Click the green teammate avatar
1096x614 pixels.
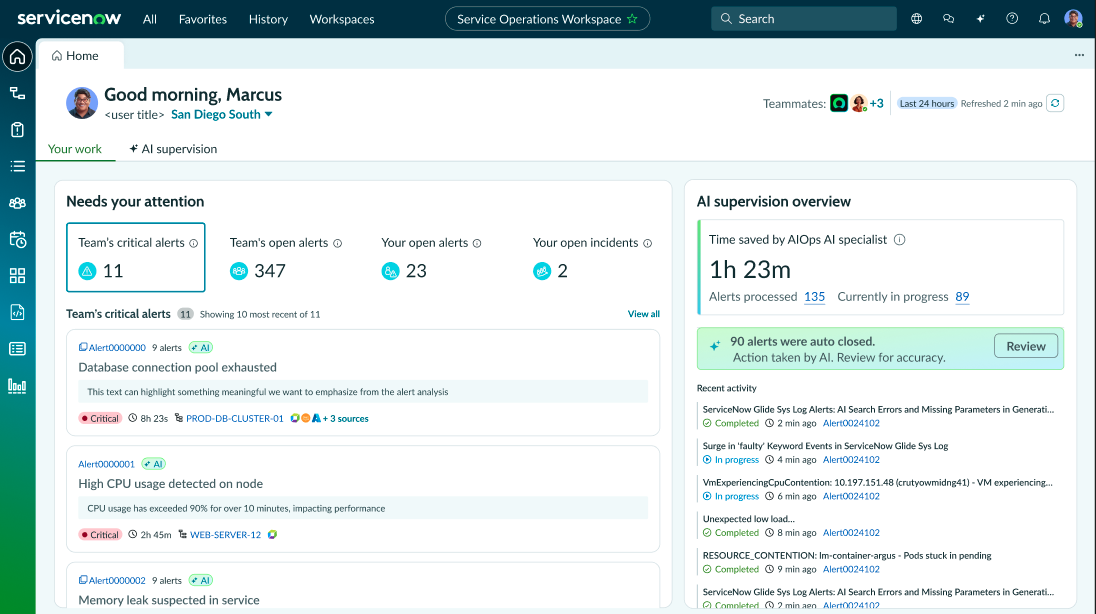click(x=839, y=103)
